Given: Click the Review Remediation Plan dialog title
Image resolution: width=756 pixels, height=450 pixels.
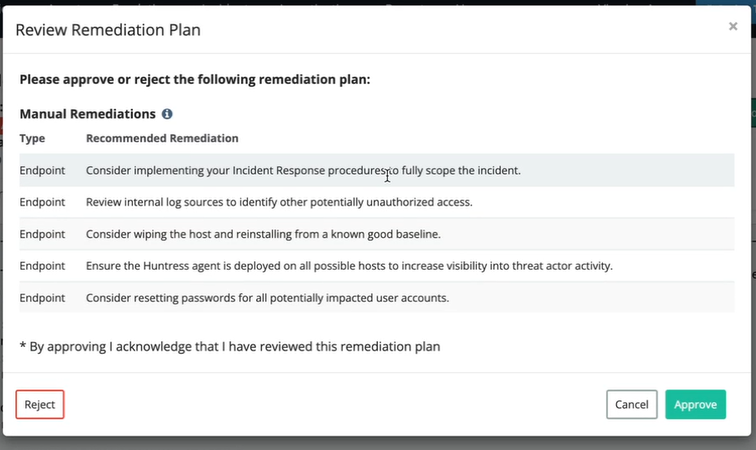Looking at the screenshot, I should 108,30.
